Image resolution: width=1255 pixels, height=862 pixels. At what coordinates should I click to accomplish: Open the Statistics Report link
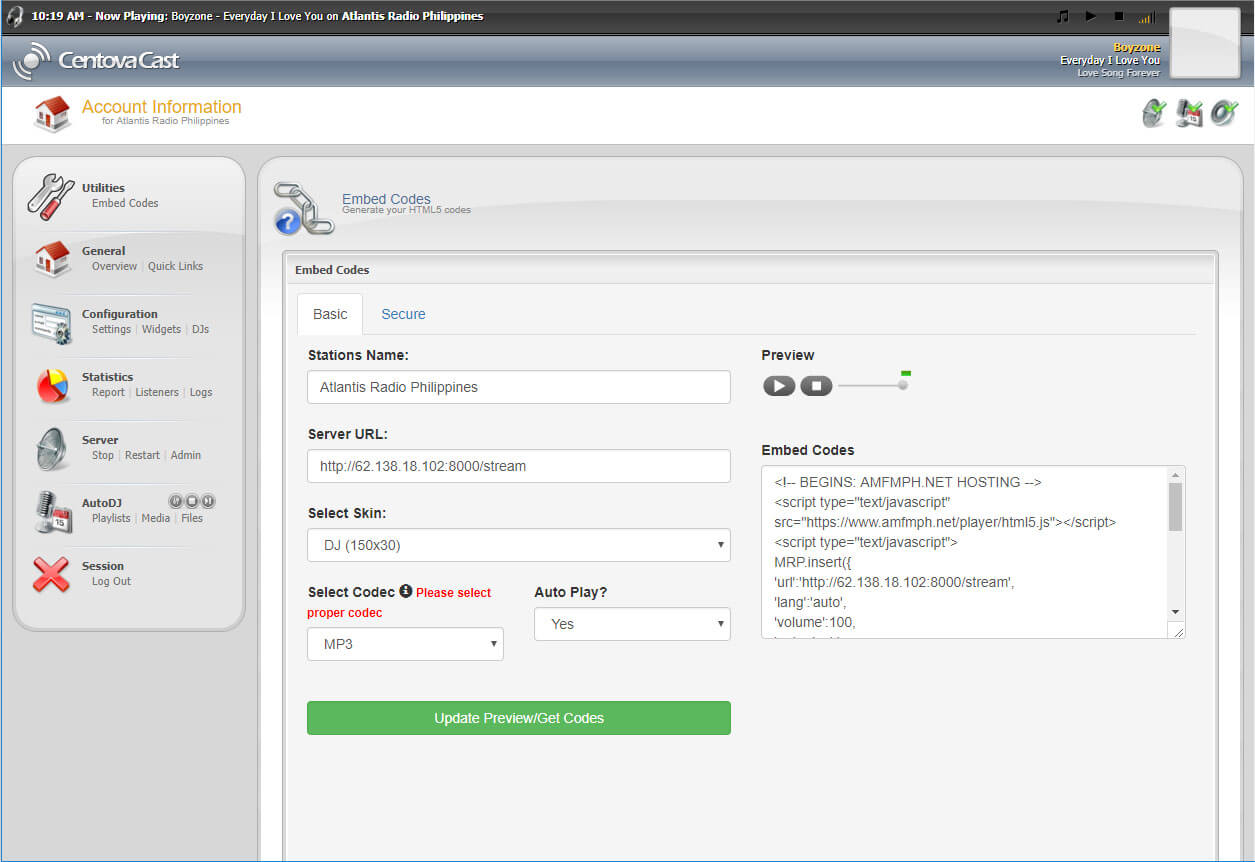coord(108,392)
